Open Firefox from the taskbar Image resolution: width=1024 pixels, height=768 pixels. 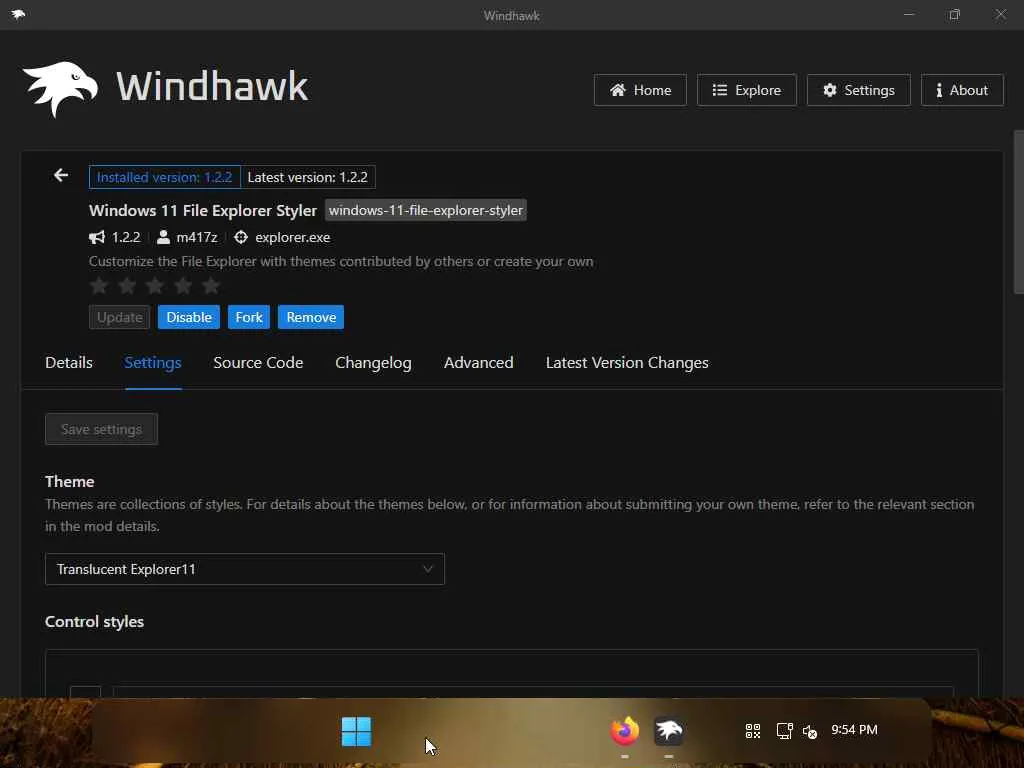click(x=624, y=731)
